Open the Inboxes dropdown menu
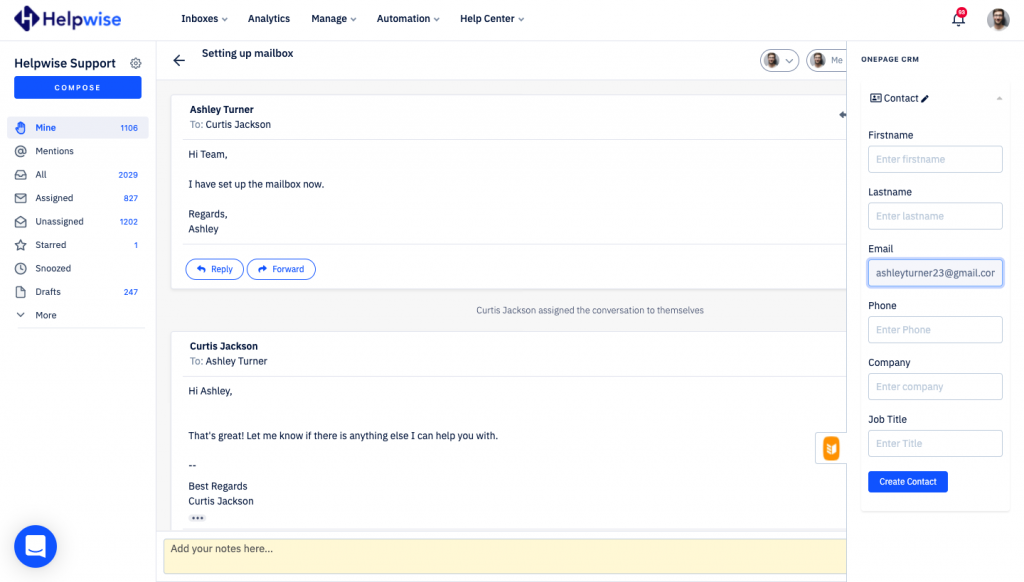This screenshot has width=1024, height=582. [x=204, y=19]
